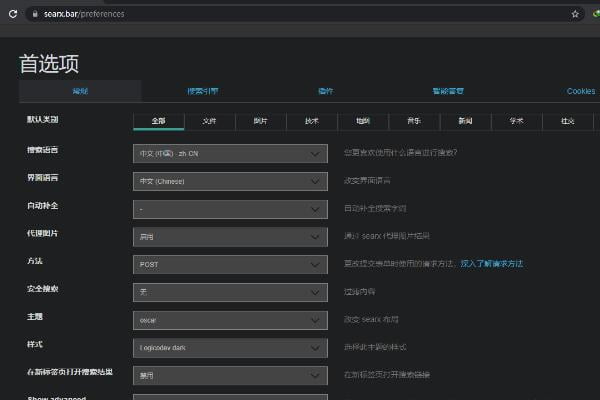600x400 pixels.
Task: Toggle the 地图 default category
Action: coord(363,121)
